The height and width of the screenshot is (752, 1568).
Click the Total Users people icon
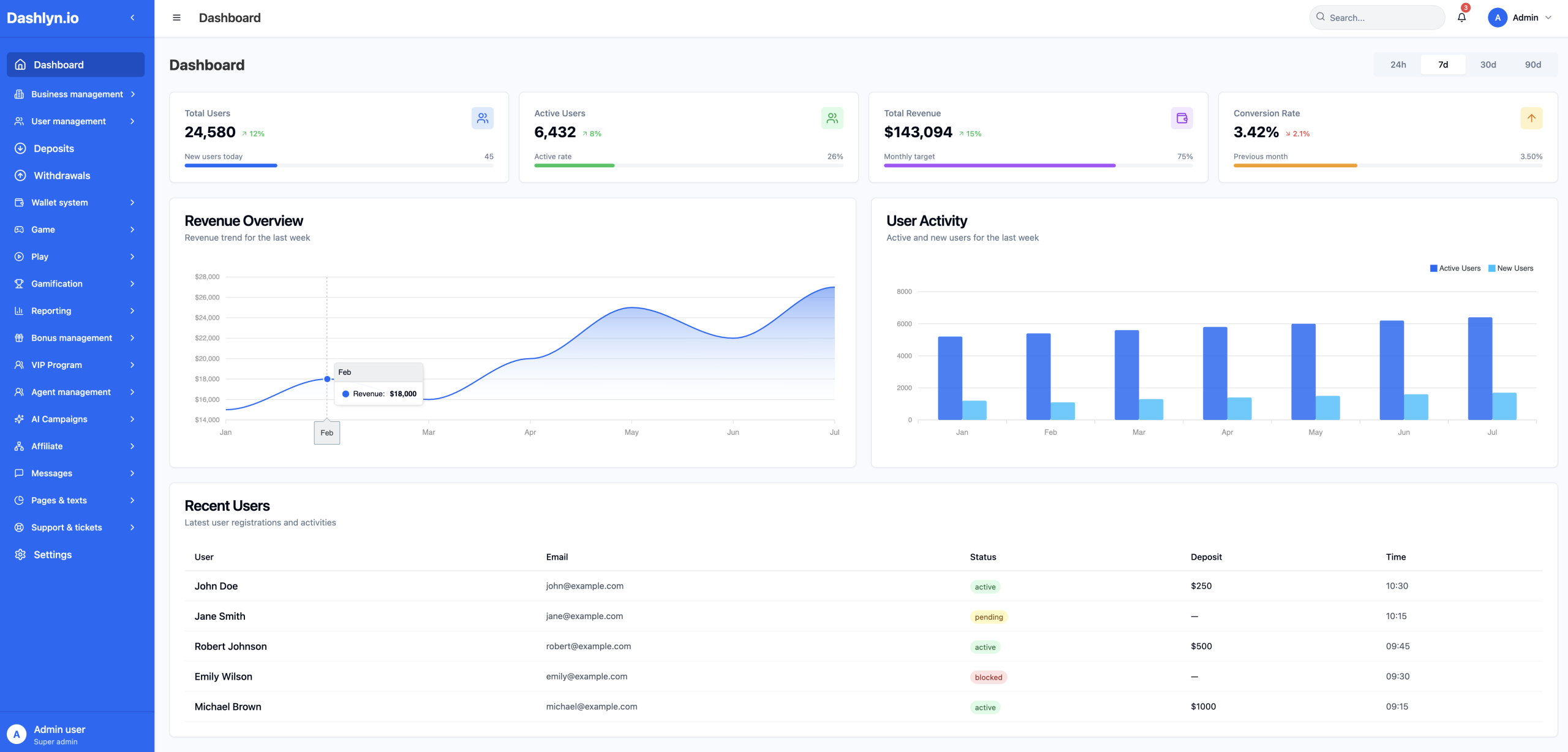482,118
